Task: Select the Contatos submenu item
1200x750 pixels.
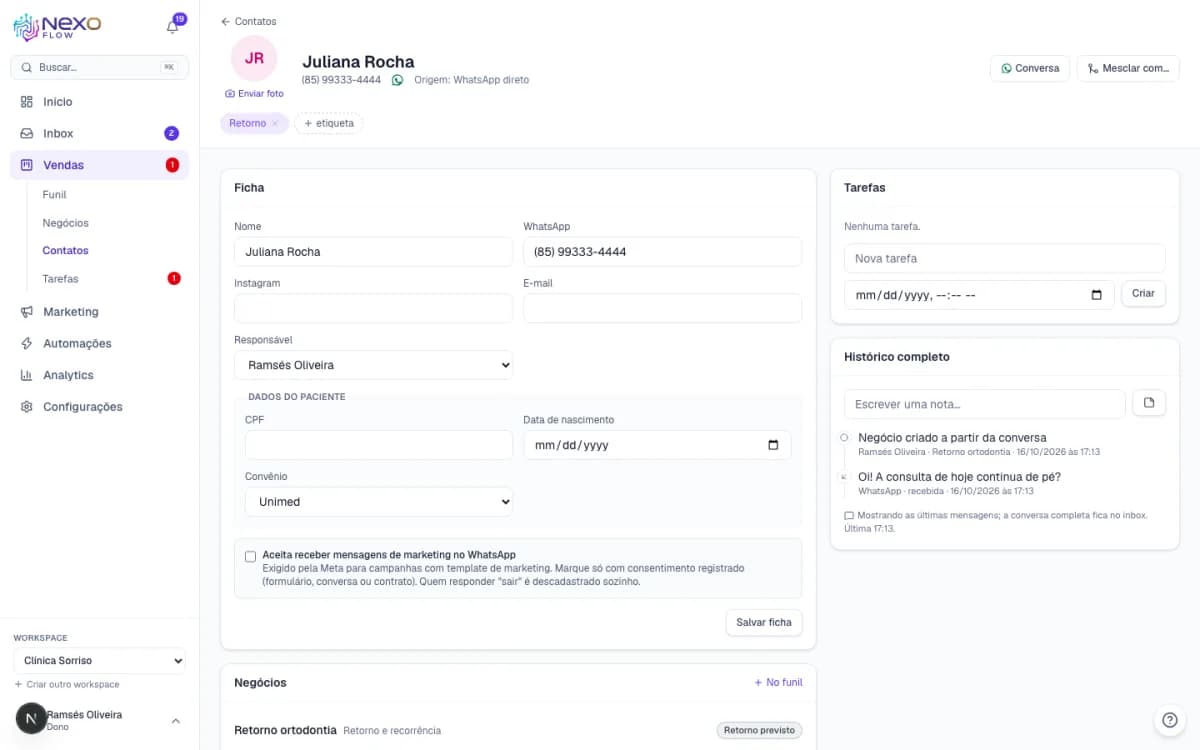Action: pyautogui.click(x=65, y=251)
